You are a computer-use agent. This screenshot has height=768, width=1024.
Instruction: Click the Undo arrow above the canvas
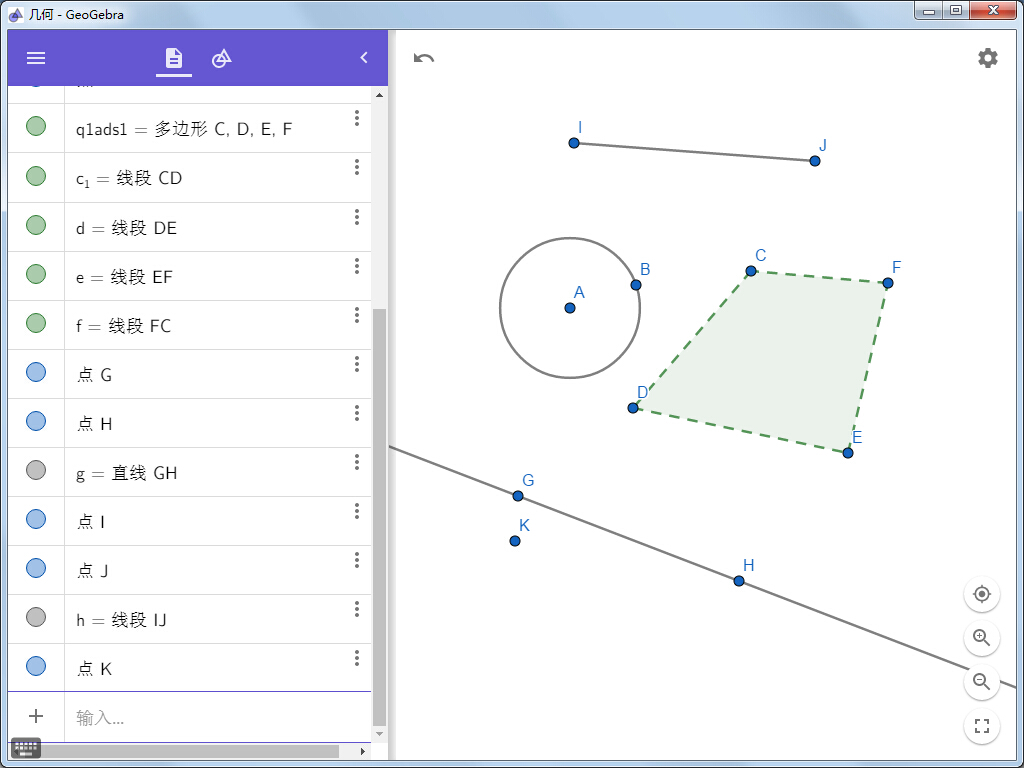423,58
